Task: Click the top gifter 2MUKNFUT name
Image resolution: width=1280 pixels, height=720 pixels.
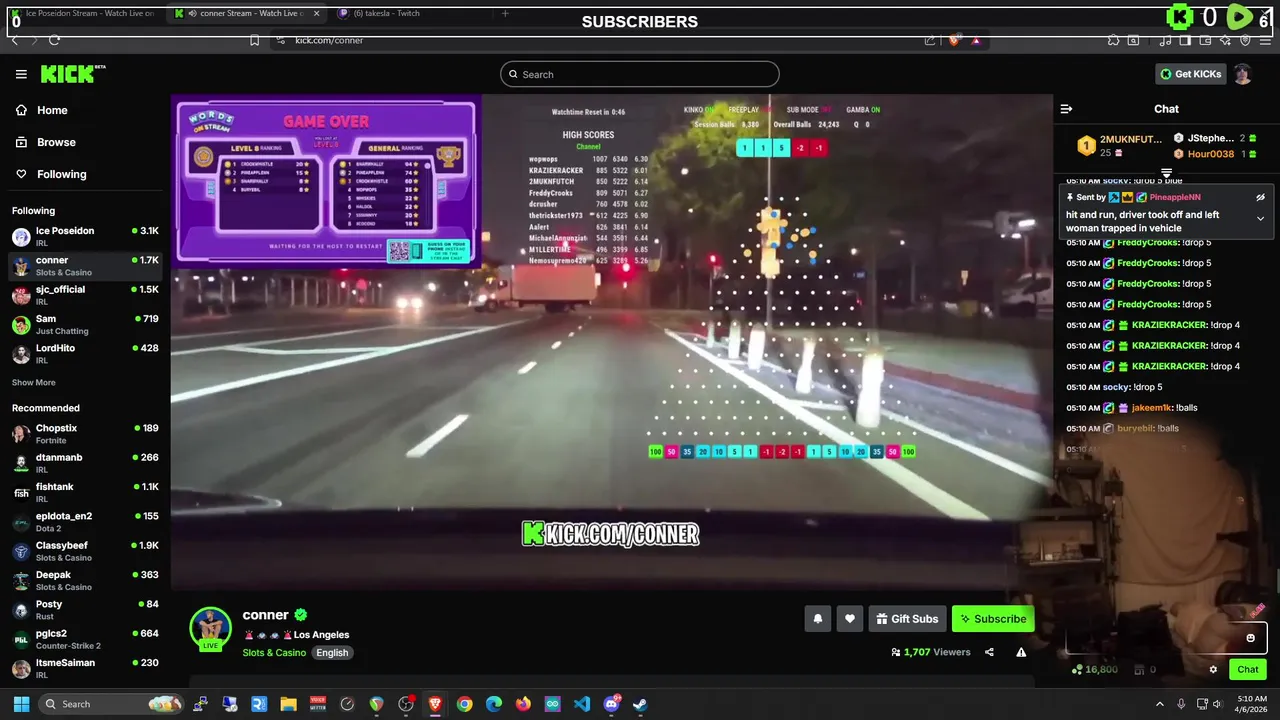Action: [1131, 139]
